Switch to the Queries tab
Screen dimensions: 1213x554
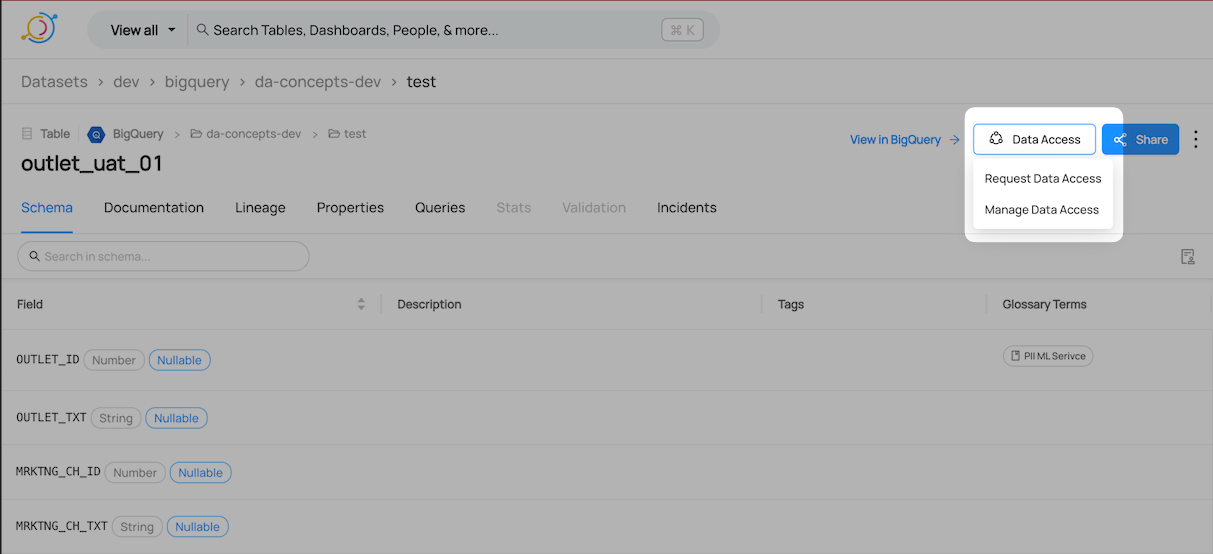[440, 208]
